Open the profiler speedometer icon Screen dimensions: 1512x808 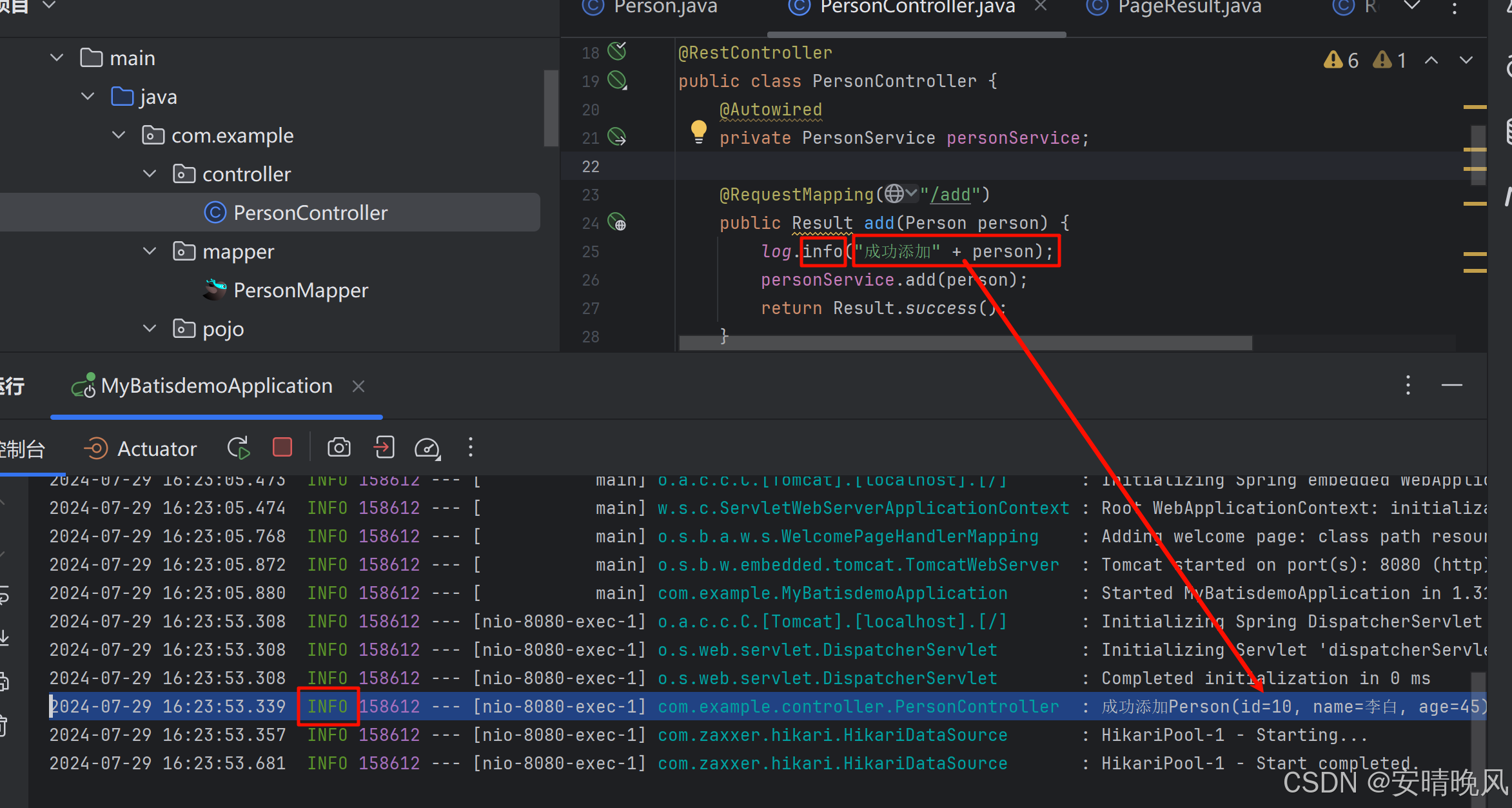tap(427, 448)
